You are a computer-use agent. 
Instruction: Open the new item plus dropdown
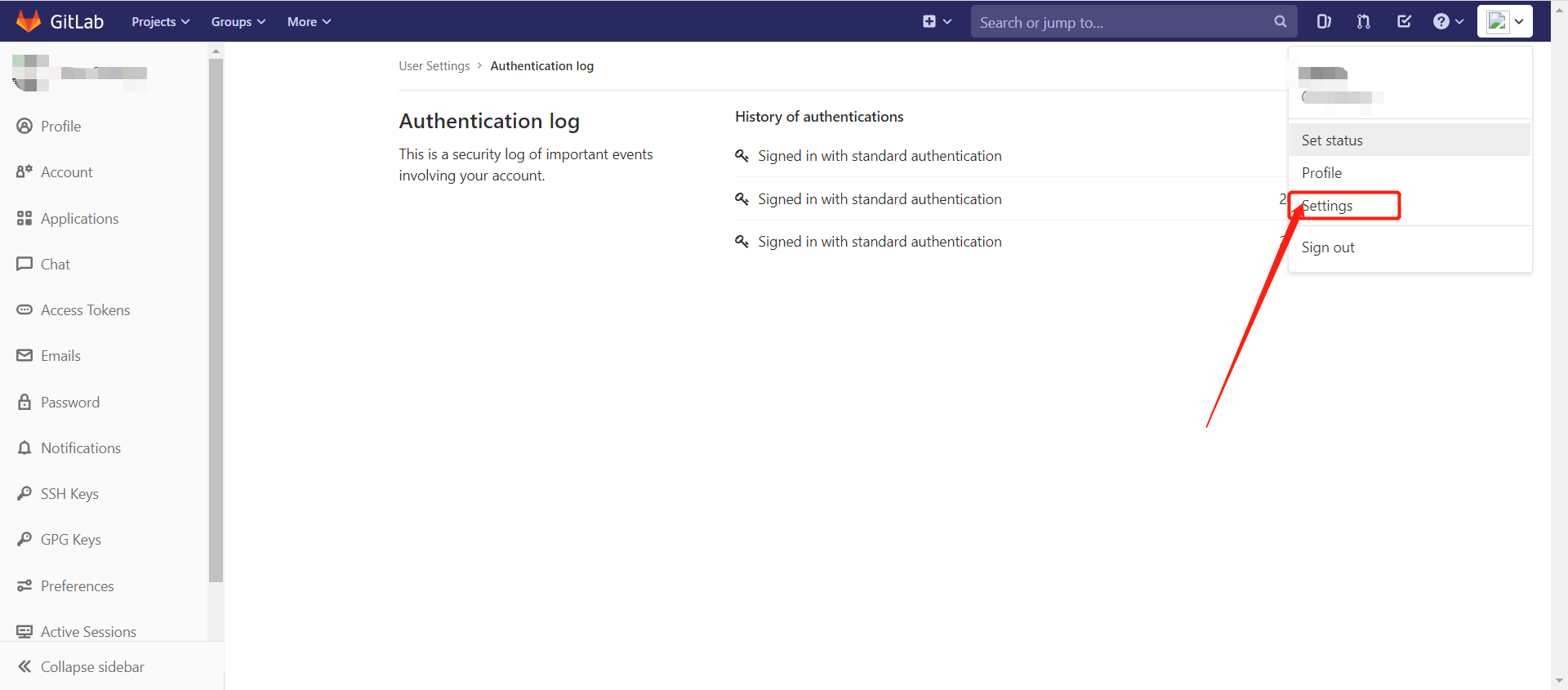(937, 22)
